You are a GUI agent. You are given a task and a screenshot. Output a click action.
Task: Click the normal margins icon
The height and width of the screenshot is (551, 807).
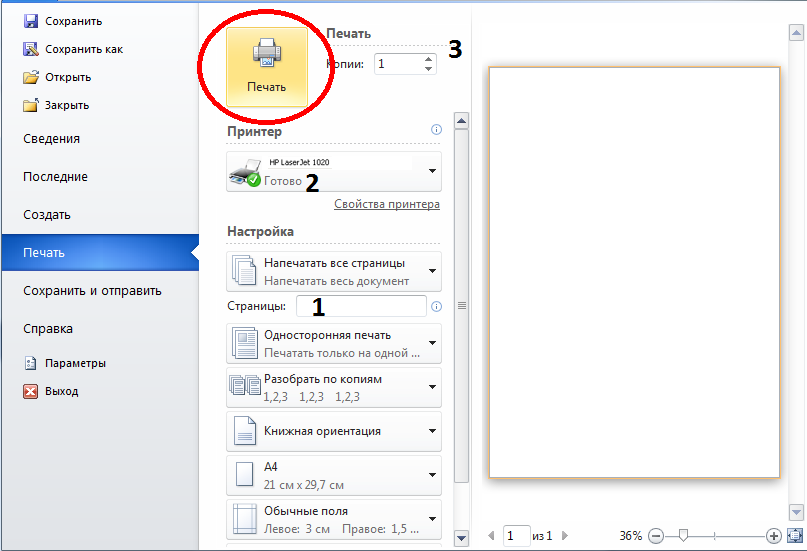pos(244,519)
